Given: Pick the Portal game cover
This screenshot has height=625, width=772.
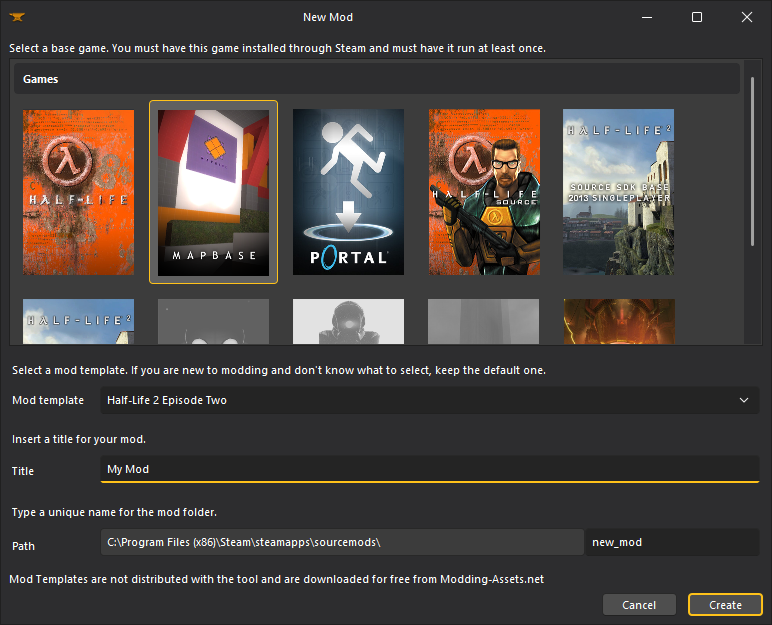Looking at the screenshot, I should click(x=348, y=192).
